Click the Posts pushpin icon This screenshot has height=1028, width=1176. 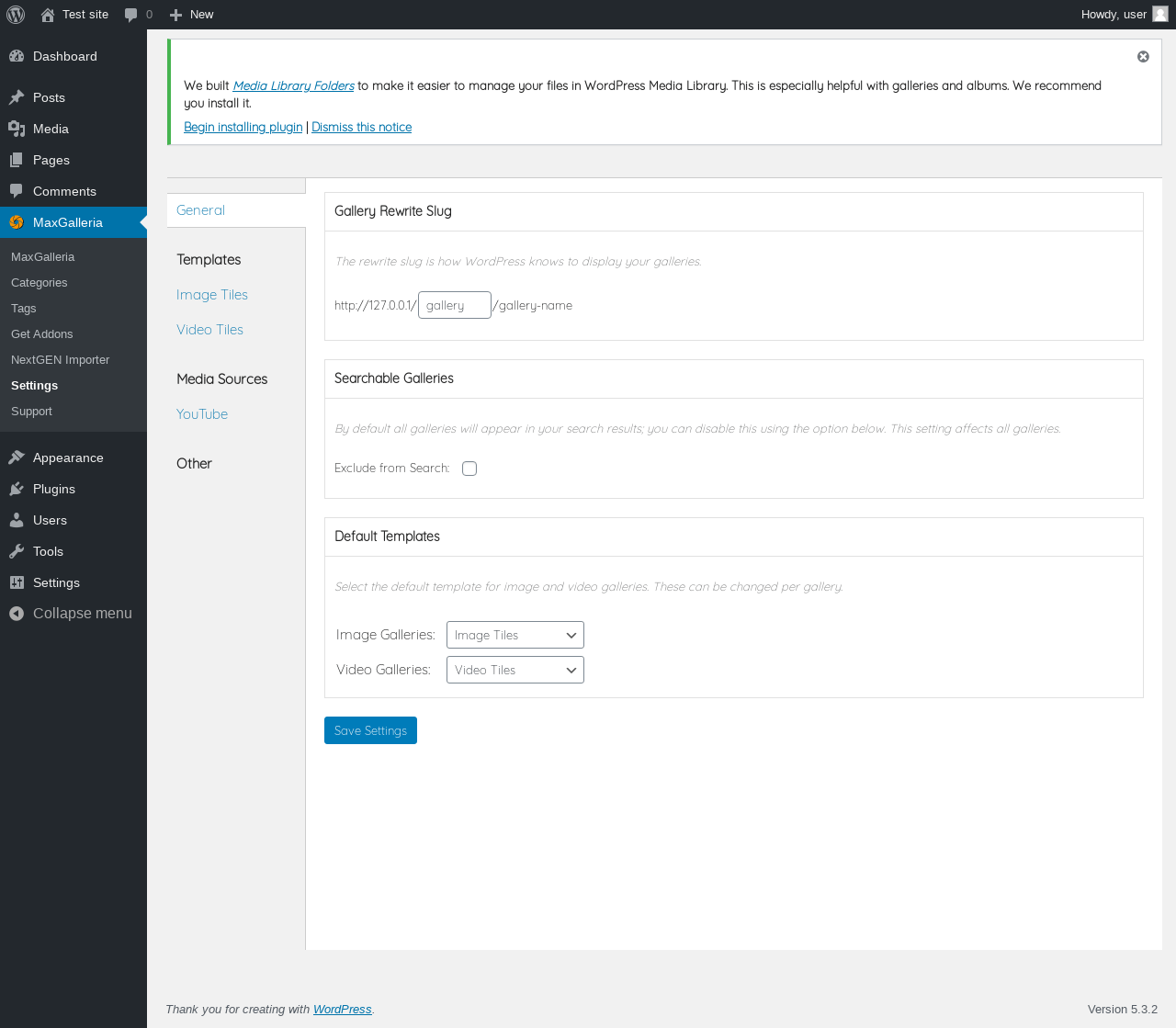point(17,97)
